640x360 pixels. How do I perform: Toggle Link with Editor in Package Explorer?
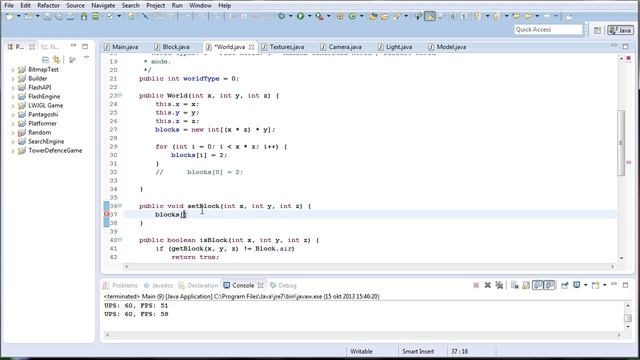[x=56, y=60]
